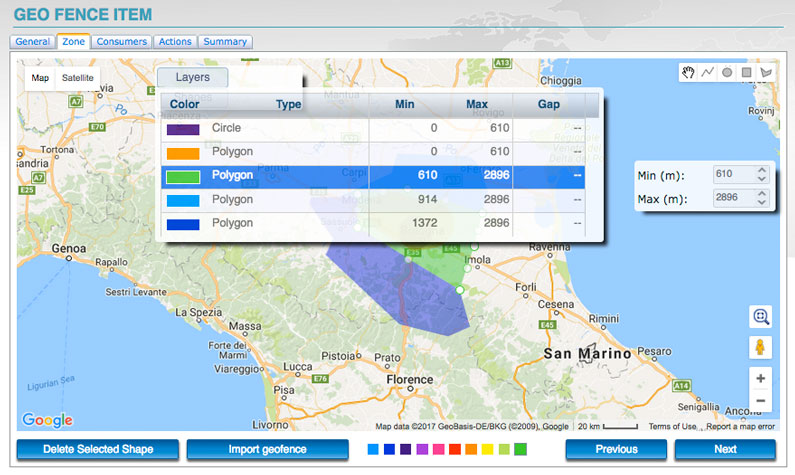Screen dimensions: 795x475
Task: Go to the Actions tab
Action: tap(175, 42)
